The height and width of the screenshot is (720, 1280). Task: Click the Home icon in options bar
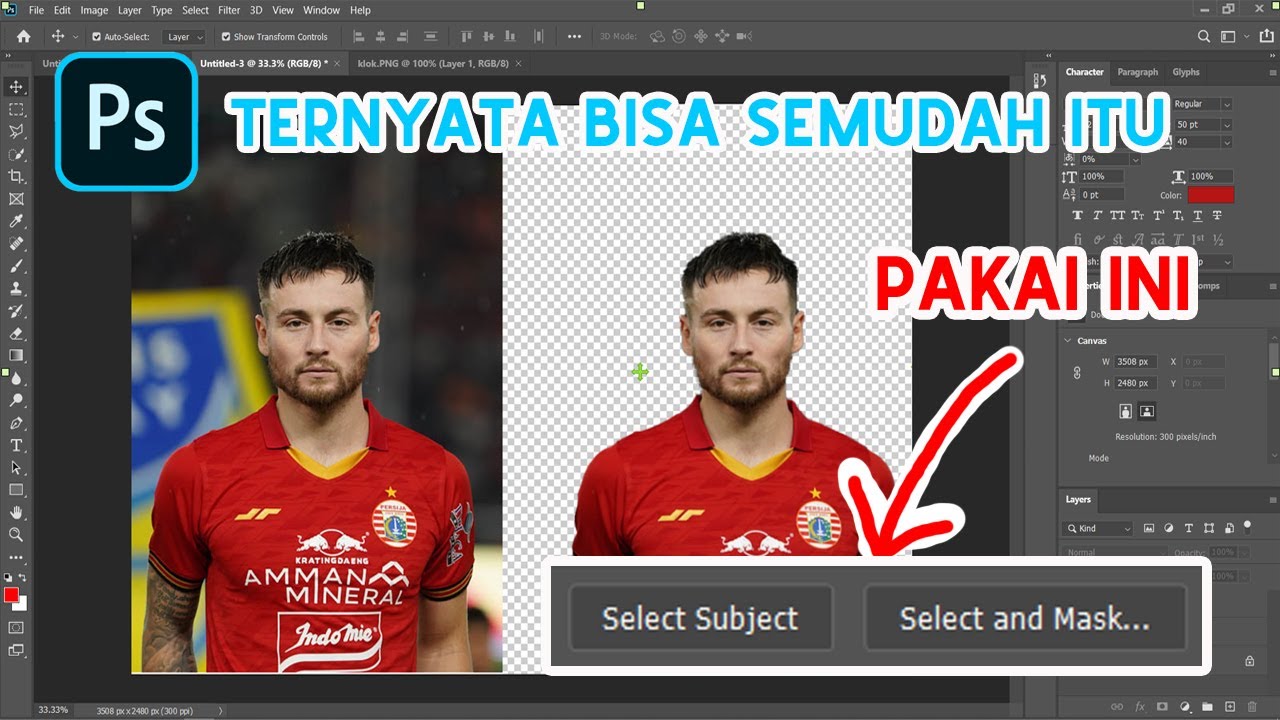coord(24,36)
